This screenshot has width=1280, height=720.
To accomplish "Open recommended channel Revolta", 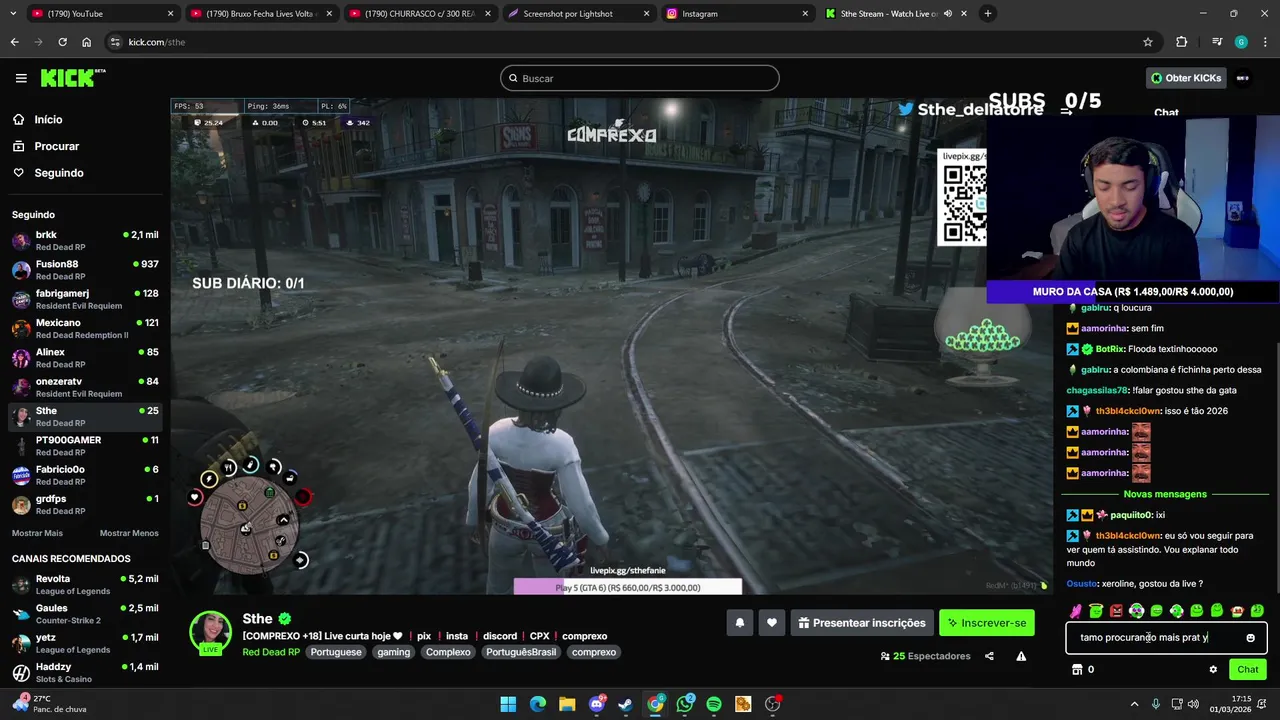I will 85,585.
